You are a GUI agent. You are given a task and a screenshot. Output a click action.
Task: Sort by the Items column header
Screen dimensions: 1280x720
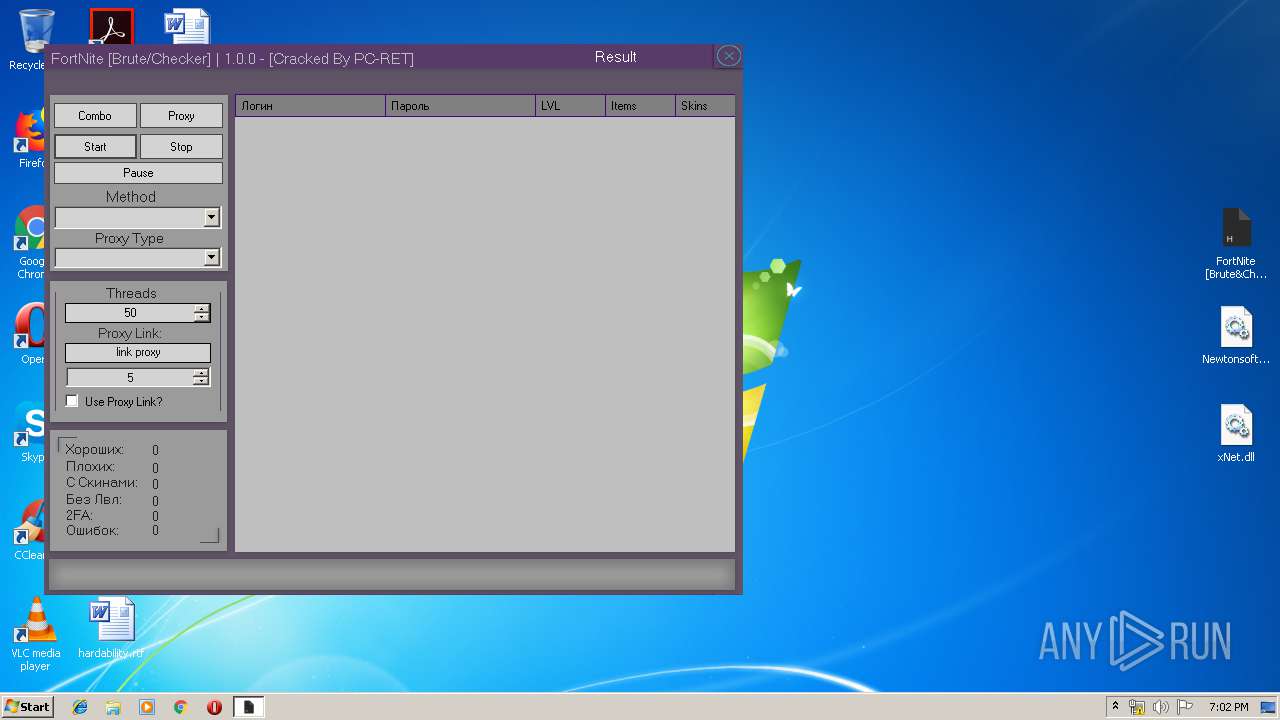(x=640, y=106)
